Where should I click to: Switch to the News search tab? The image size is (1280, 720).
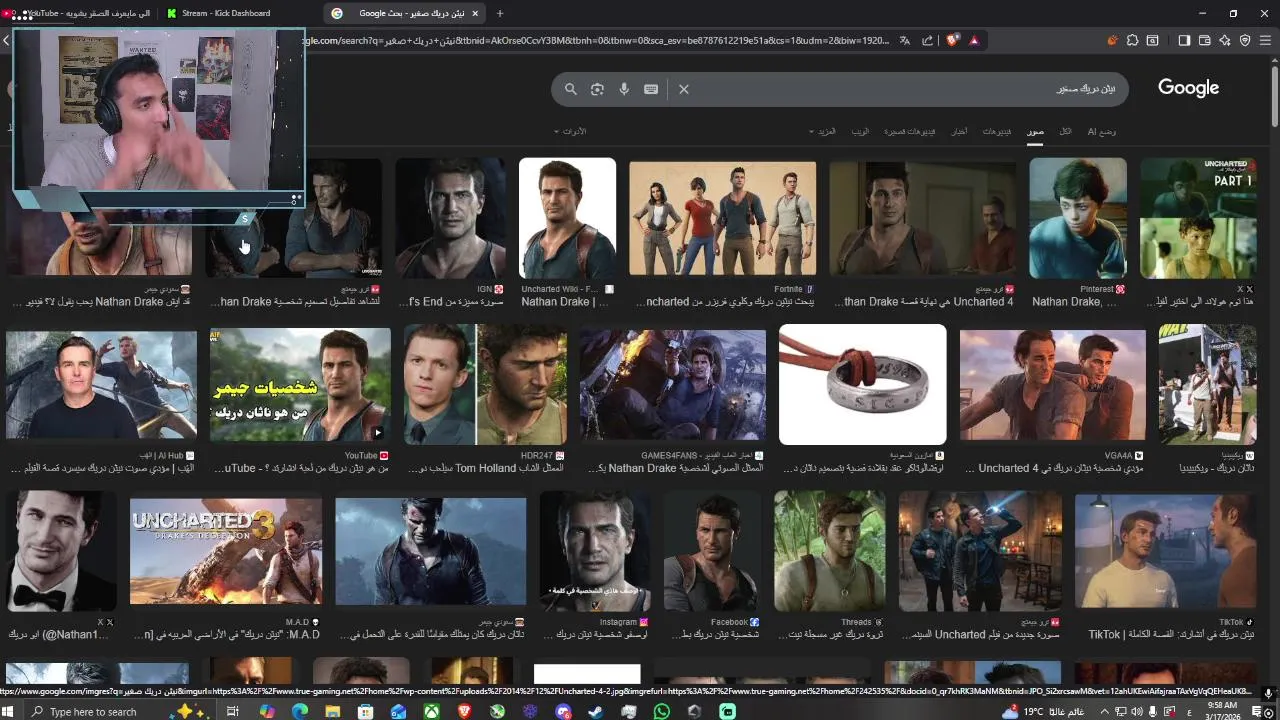click(958, 131)
